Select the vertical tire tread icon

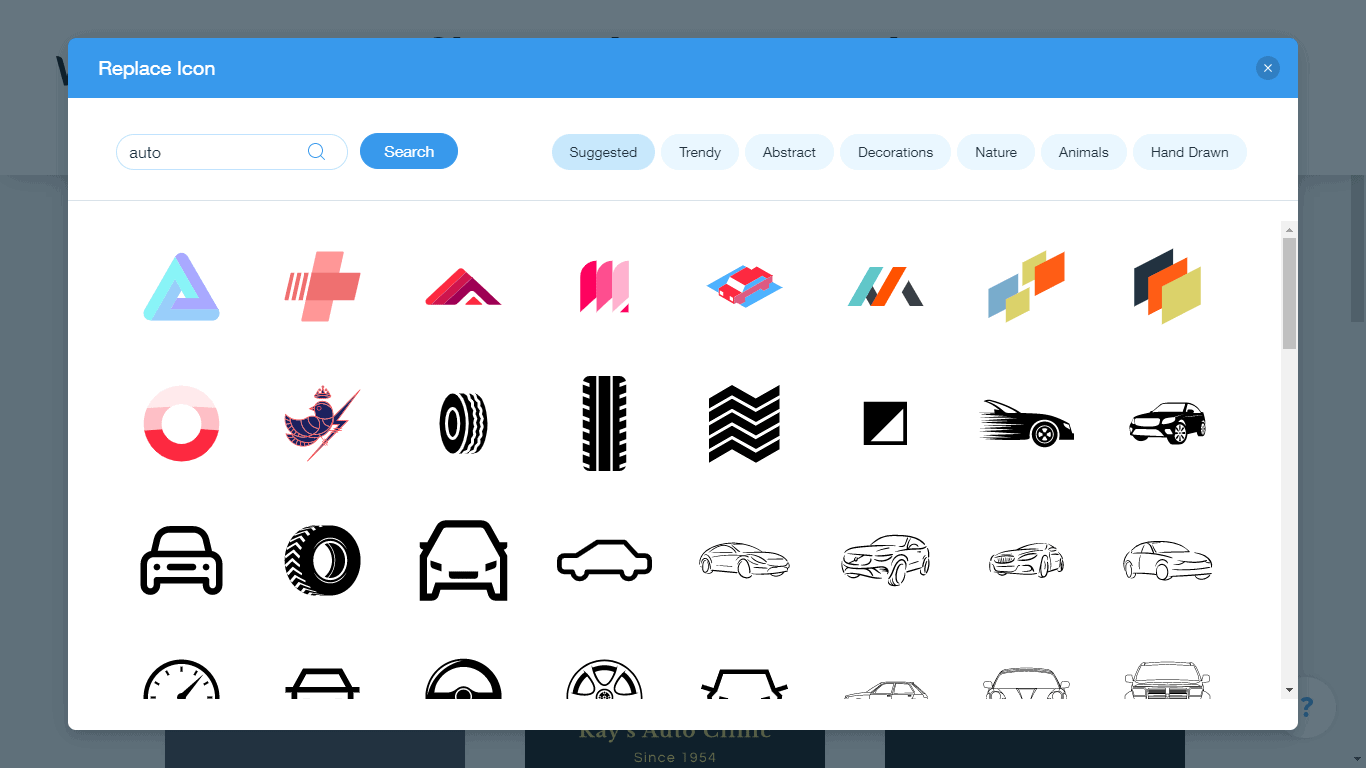click(604, 423)
